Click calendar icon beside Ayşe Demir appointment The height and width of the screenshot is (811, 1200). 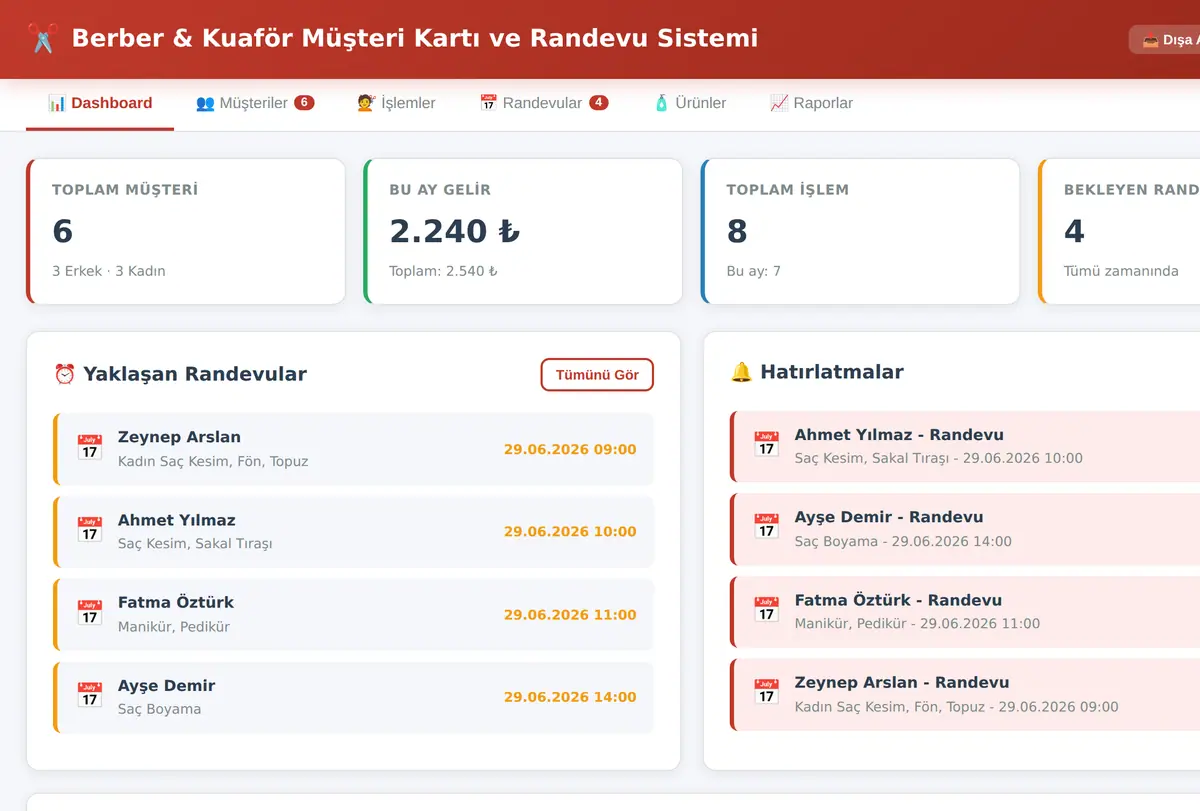(x=90, y=696)
